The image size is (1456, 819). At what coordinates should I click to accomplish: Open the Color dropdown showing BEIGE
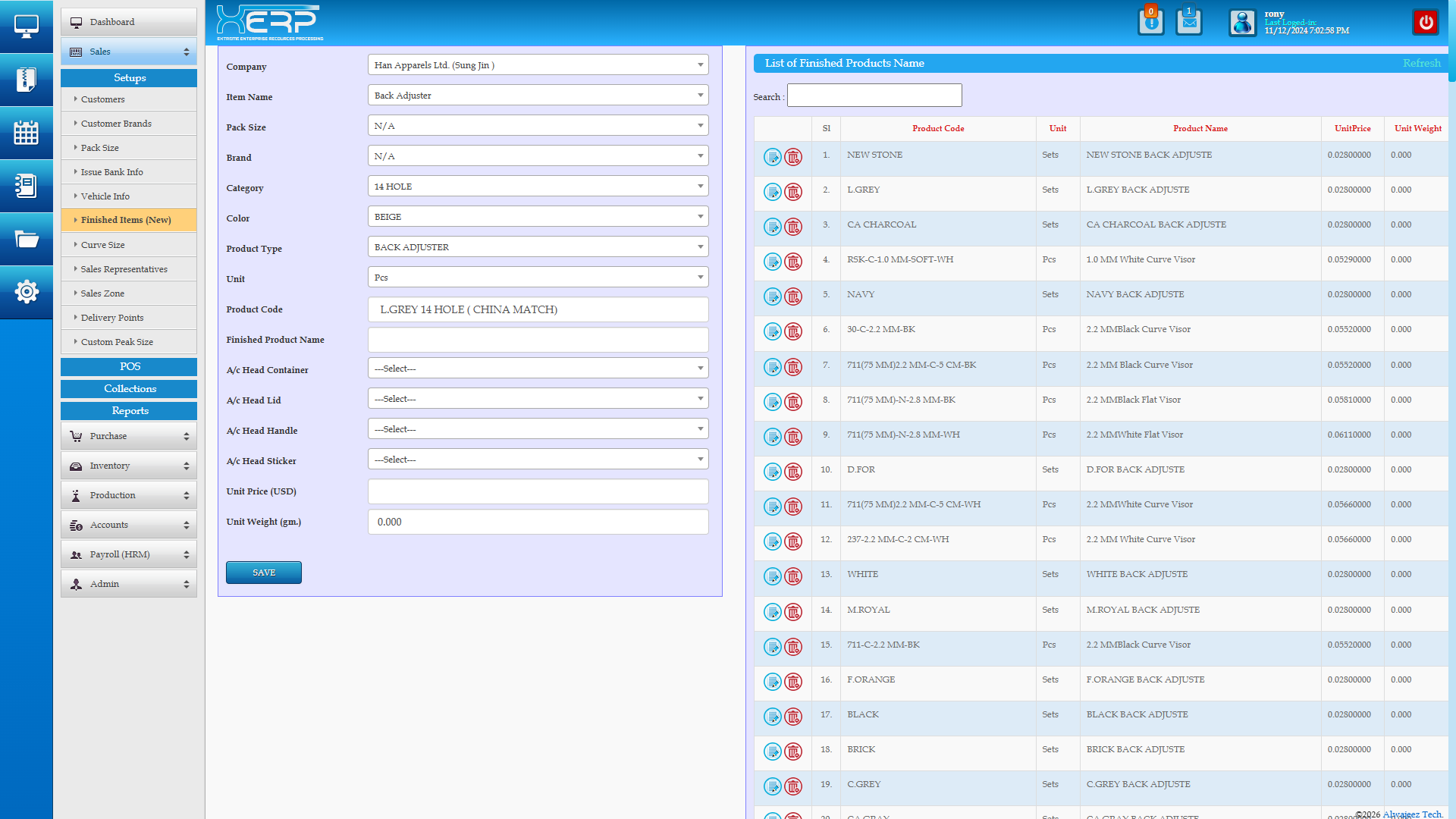538,217
